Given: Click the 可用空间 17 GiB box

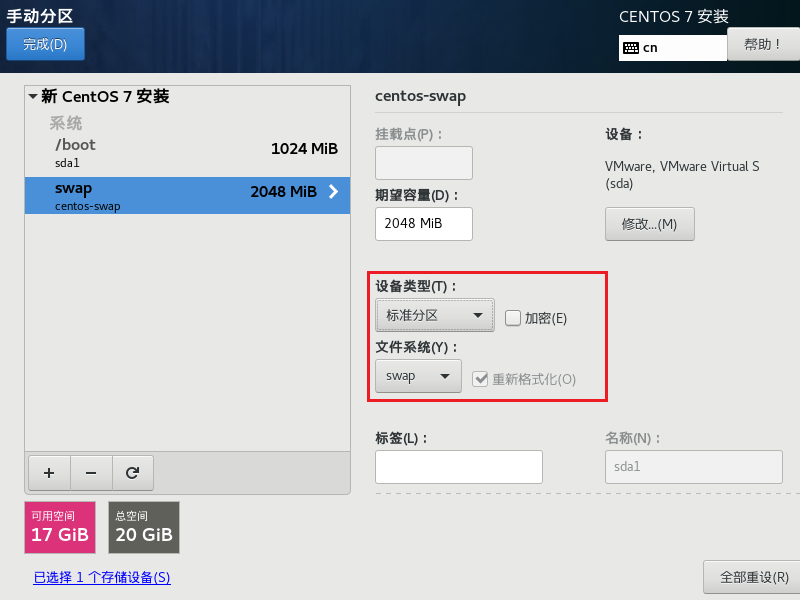Looking at the screenshot, I should [x=60, y=528].
